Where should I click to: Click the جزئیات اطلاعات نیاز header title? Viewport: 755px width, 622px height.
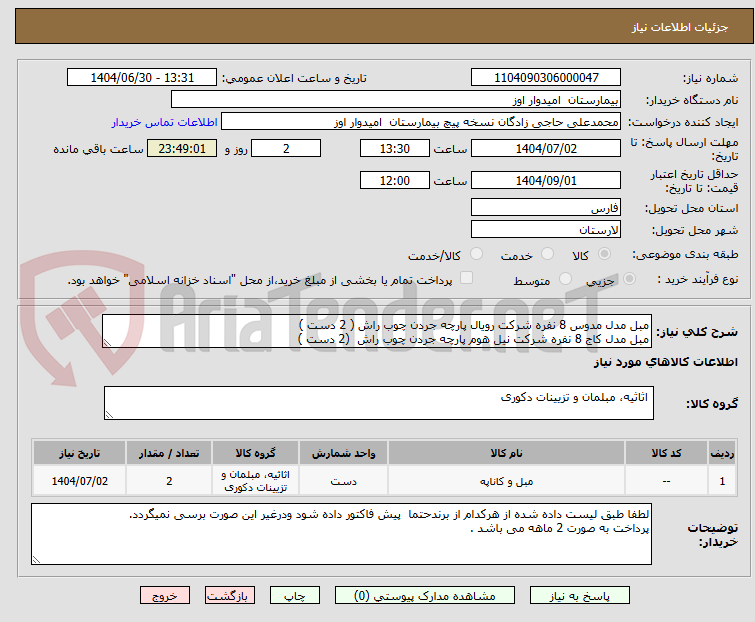click(680, 27)
